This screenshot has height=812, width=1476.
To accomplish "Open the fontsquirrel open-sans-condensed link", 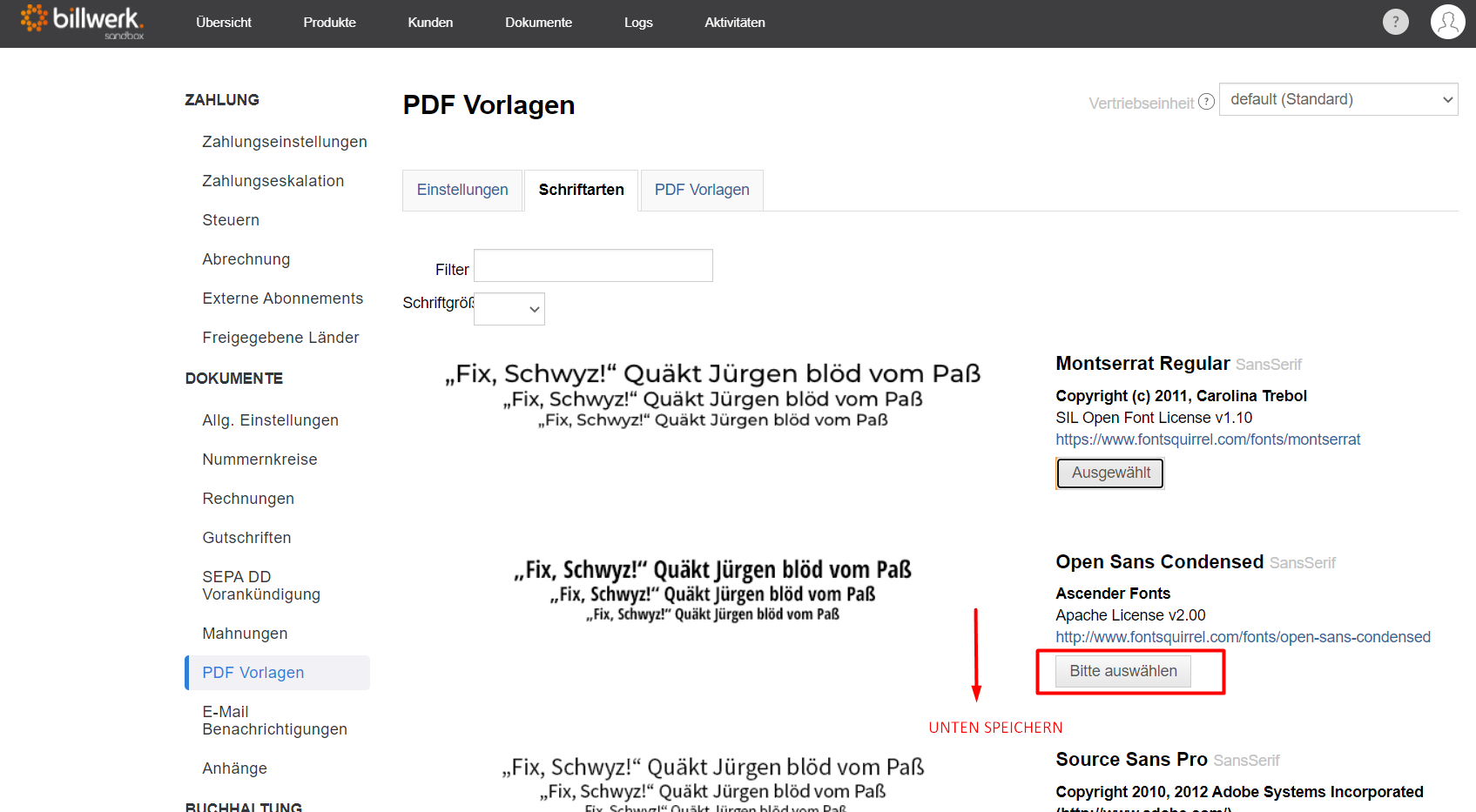I will coord(1243,637).
